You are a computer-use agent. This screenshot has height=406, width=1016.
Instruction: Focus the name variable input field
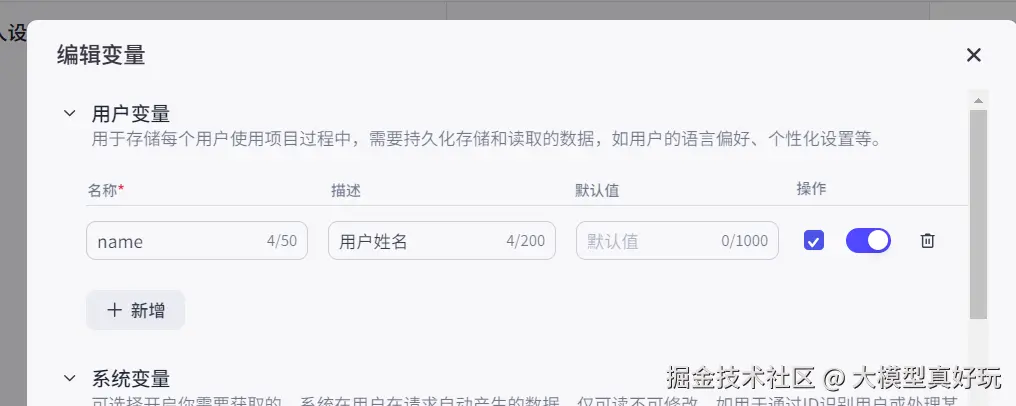pos(197,241)
